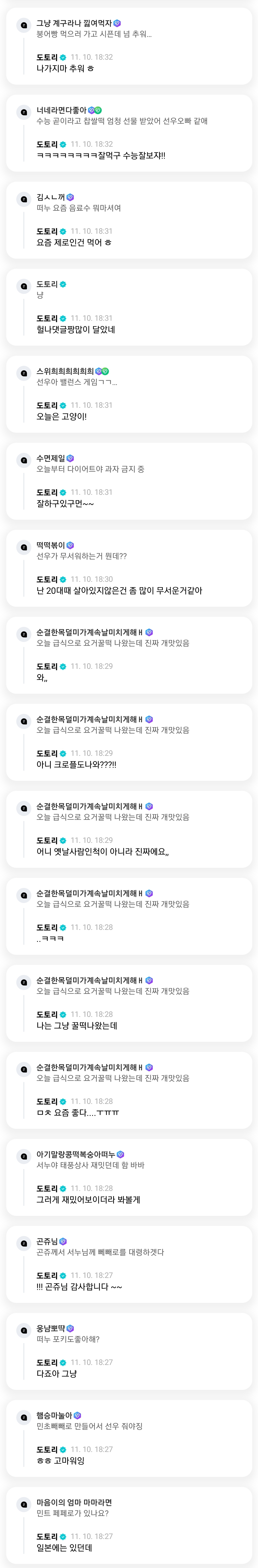The height and width of the screenshot is (1568, 258).
Task: Click the reply ㅁㅊ 요즘 좋다....ㅜㅠㅠ
Action: 78,1113
